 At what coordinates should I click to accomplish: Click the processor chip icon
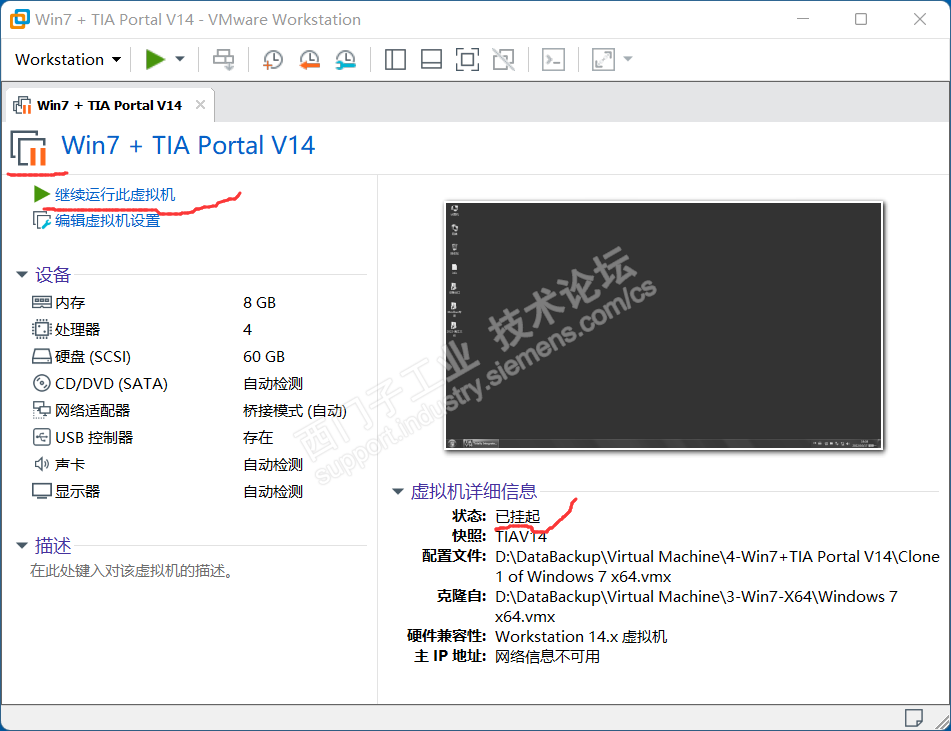click(x=41, y=329)
